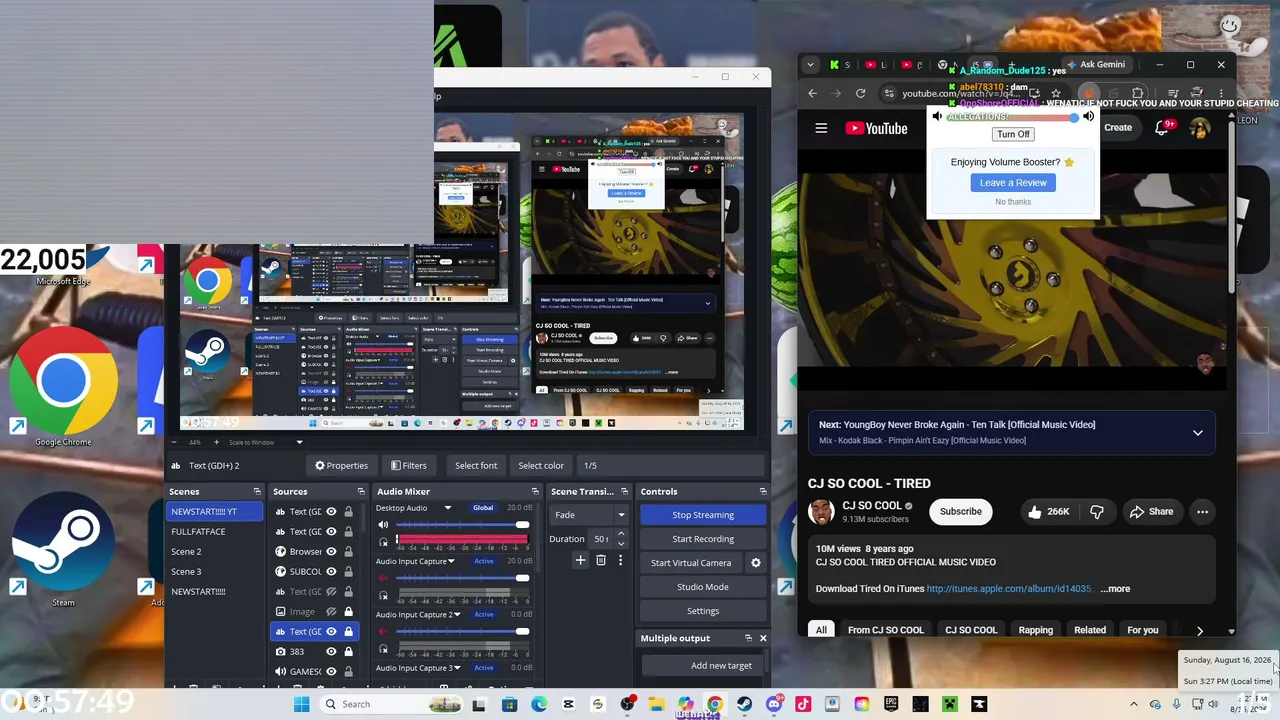
Task: Click Leave a Review in Volume Booster
Action: (1013, 183)
